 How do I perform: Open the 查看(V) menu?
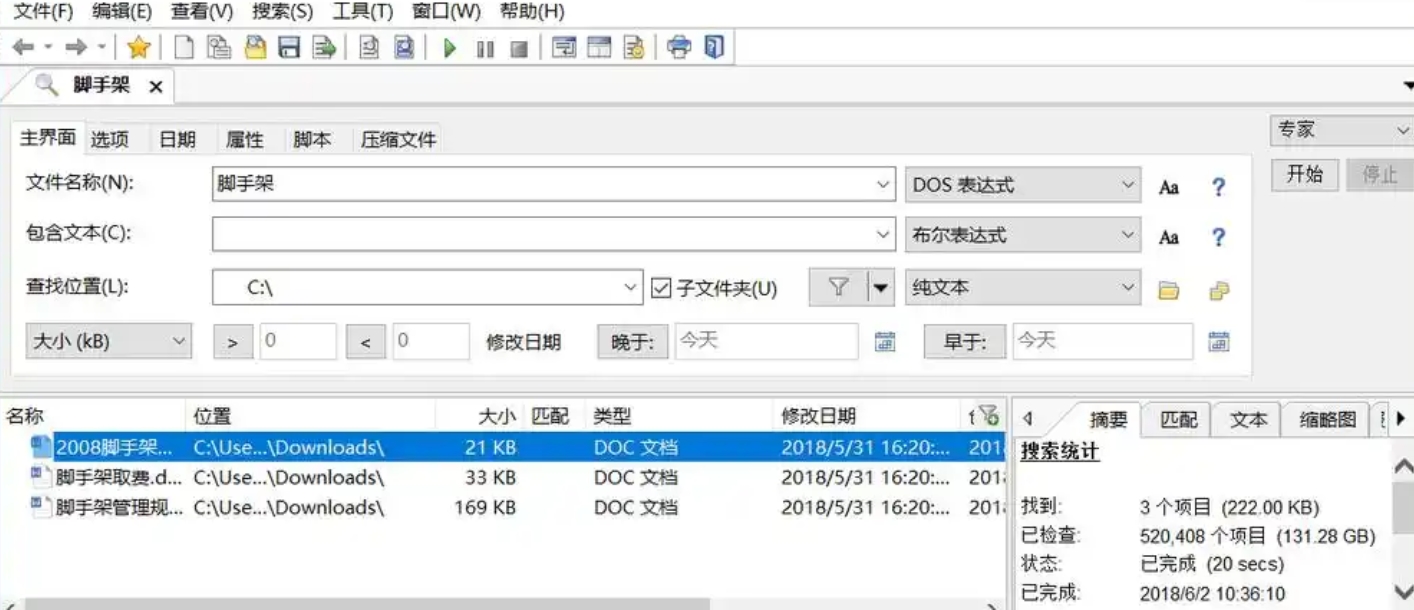click(202, 12)
